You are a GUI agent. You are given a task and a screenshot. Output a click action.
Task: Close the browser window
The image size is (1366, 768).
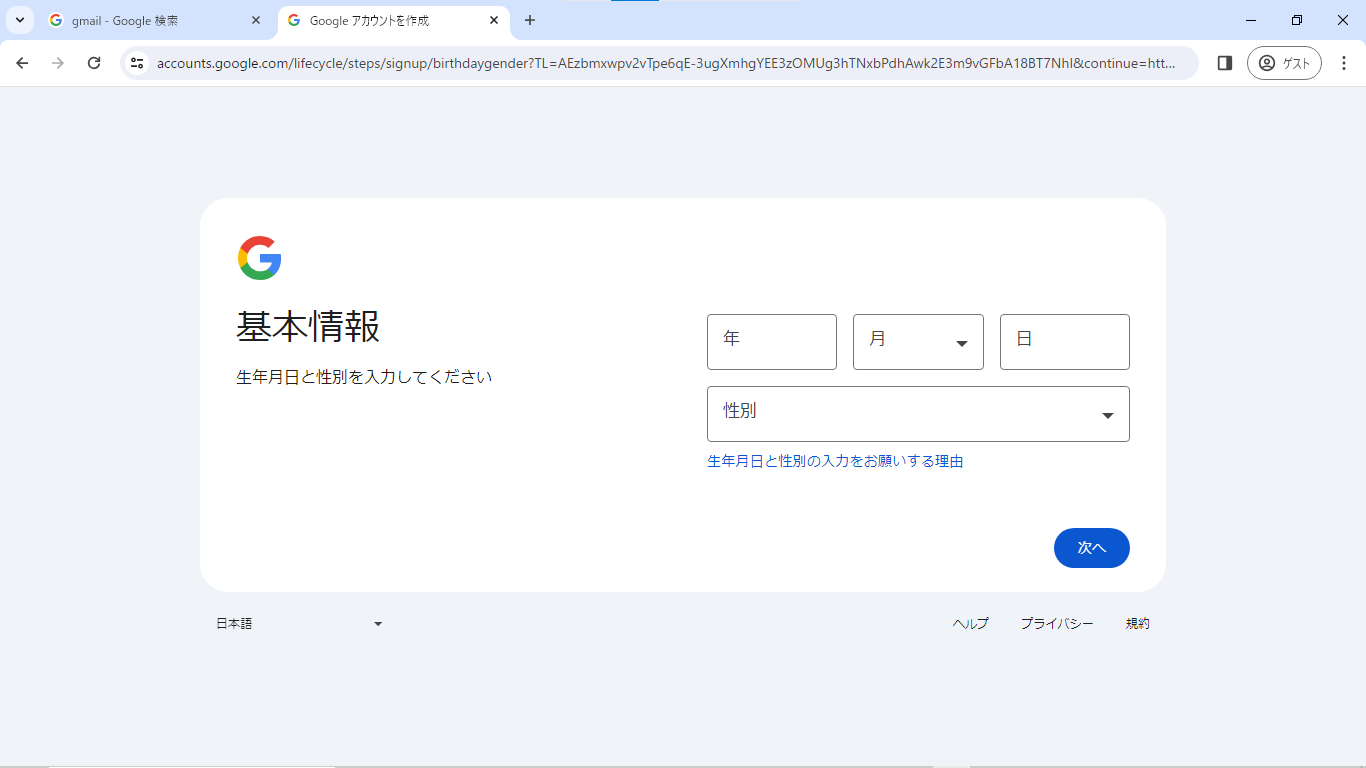1343,20
